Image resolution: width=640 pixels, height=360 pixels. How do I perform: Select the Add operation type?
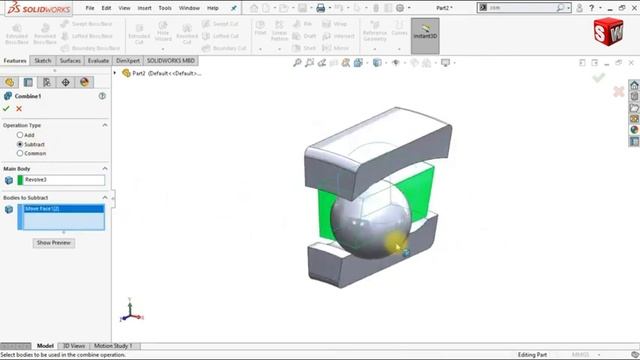[x=20, y=135]
